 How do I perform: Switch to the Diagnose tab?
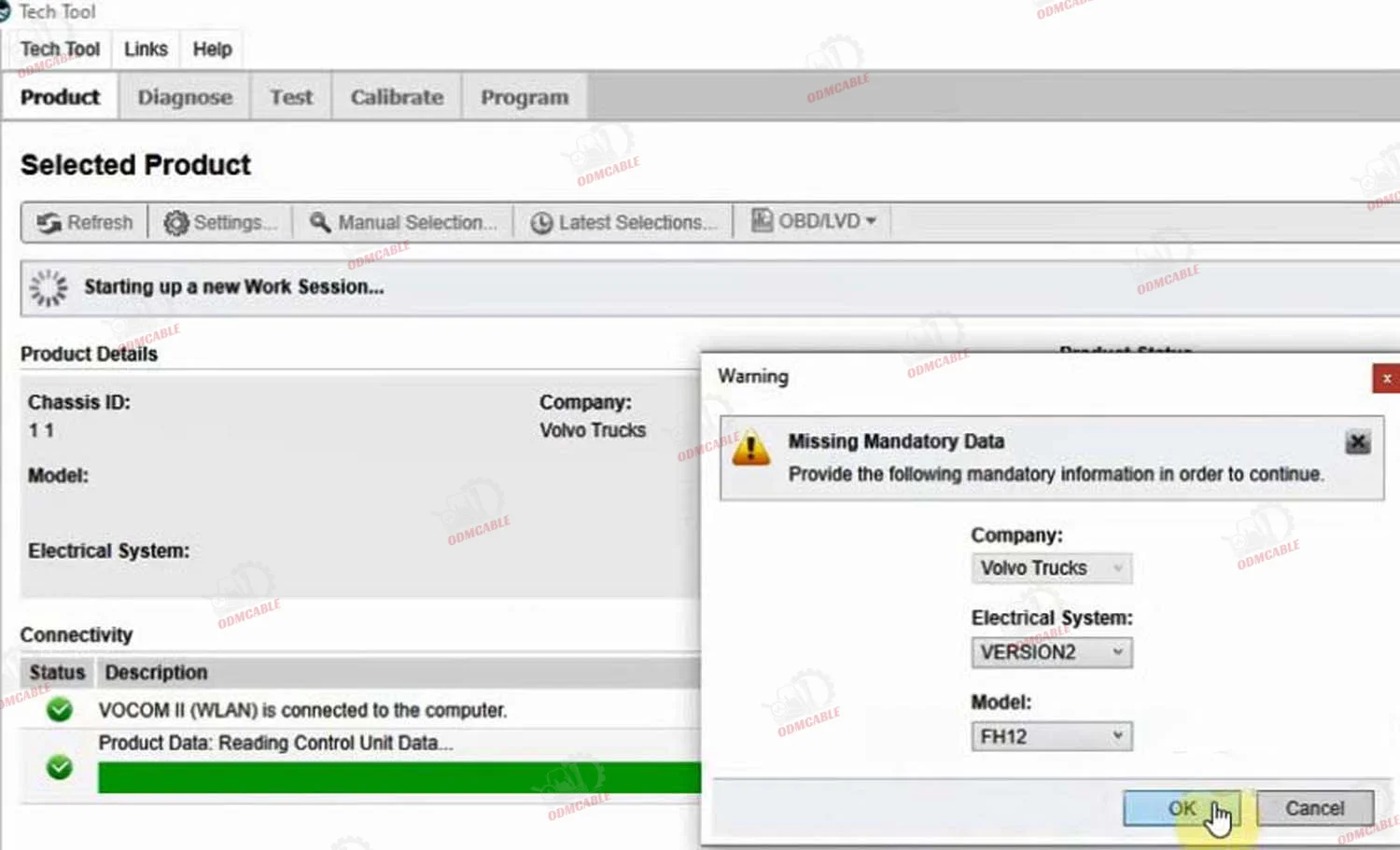coord(185,97)
